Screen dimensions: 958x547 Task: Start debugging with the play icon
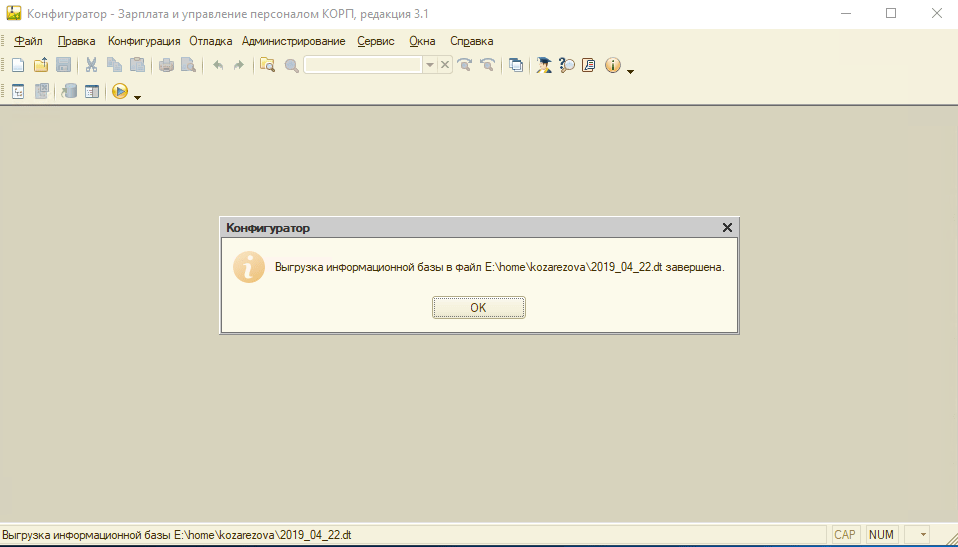[120, 91]
